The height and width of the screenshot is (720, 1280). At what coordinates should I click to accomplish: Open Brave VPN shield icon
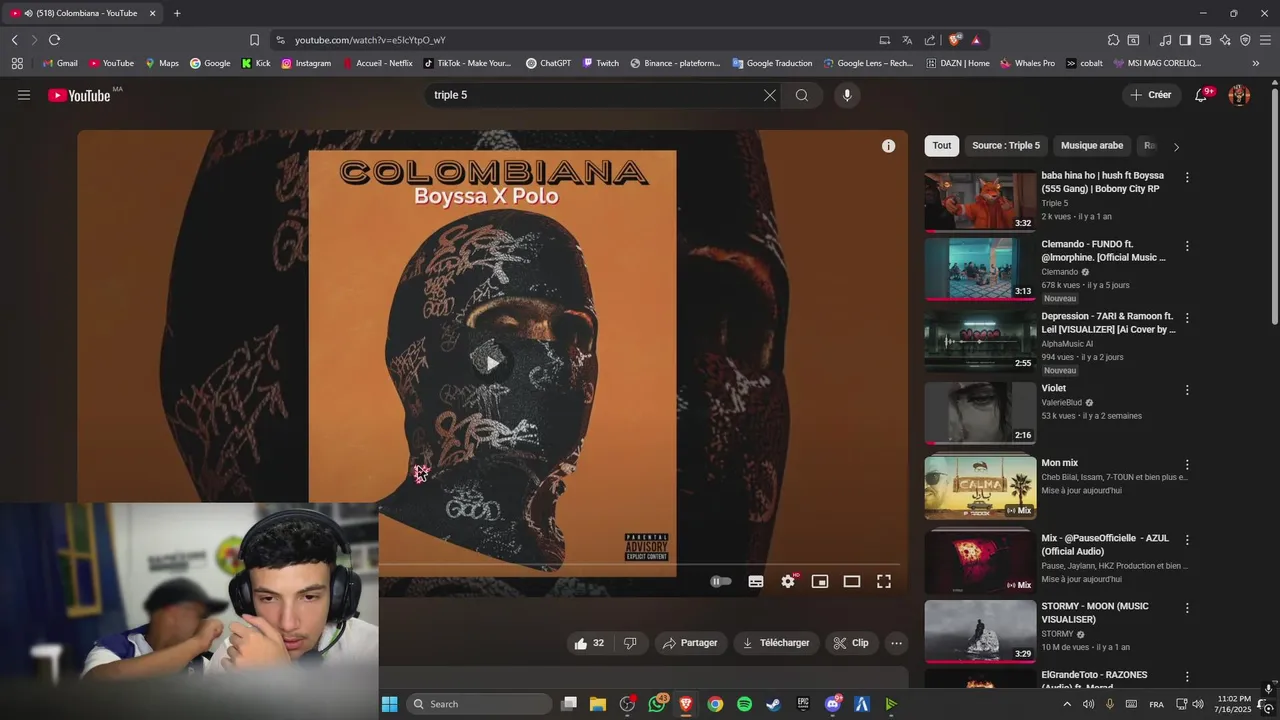(x=1245, y=40)
